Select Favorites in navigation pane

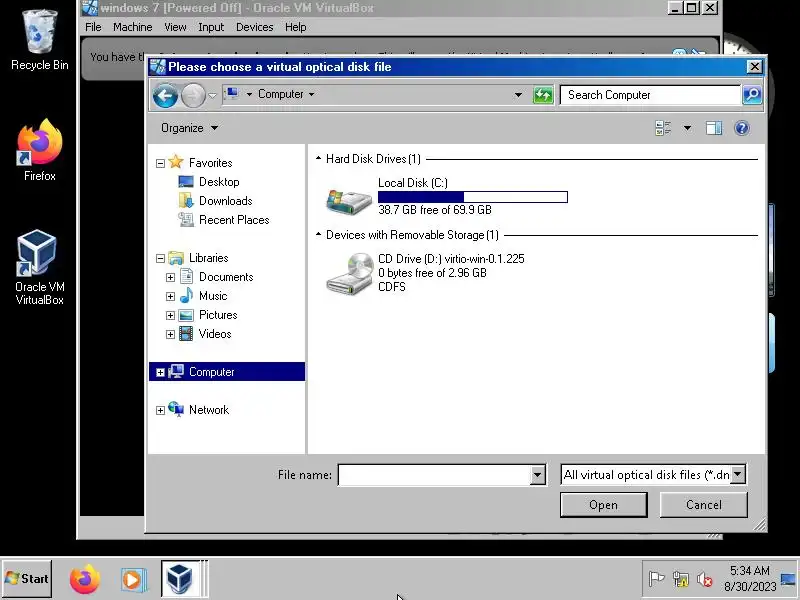click(x=210, y=163)
